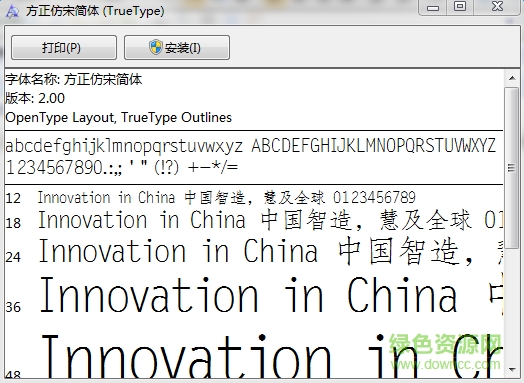Close the font viewer window
This screenshot has height=383, width=524.
pos(497,7)
